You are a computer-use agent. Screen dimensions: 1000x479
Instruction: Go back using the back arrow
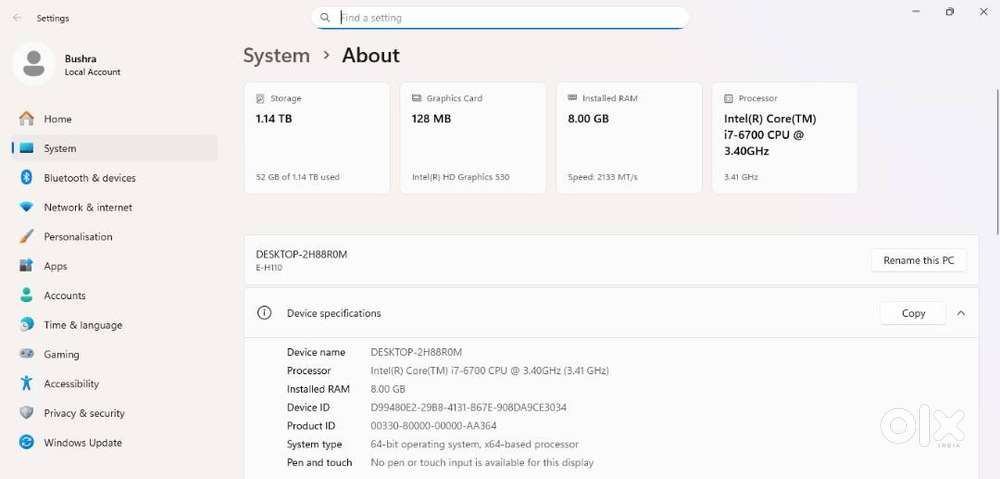(17, 18)
